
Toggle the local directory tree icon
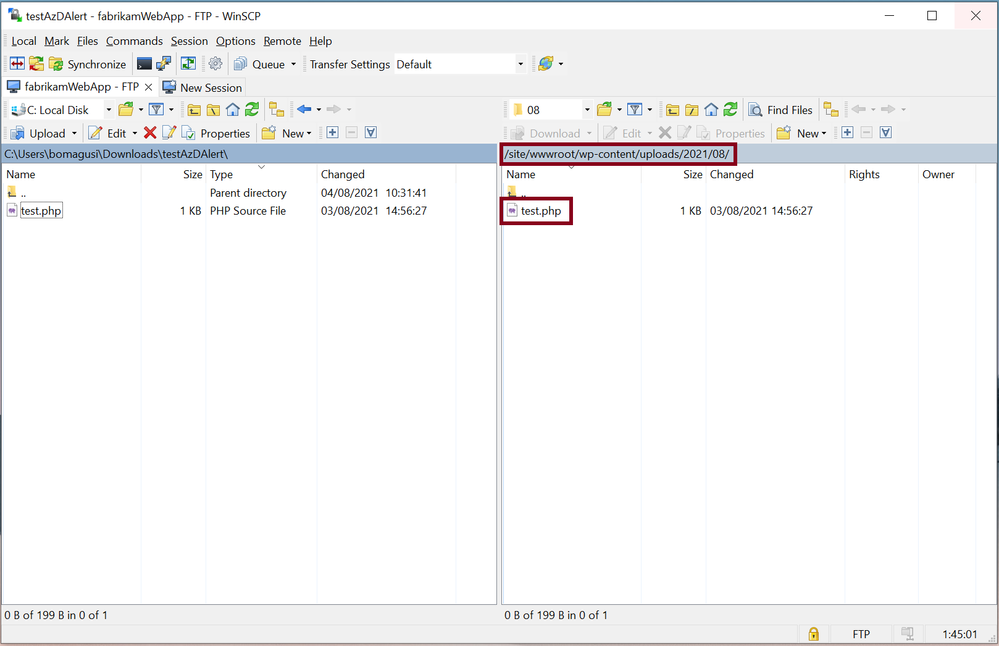[x=277, y=110]
